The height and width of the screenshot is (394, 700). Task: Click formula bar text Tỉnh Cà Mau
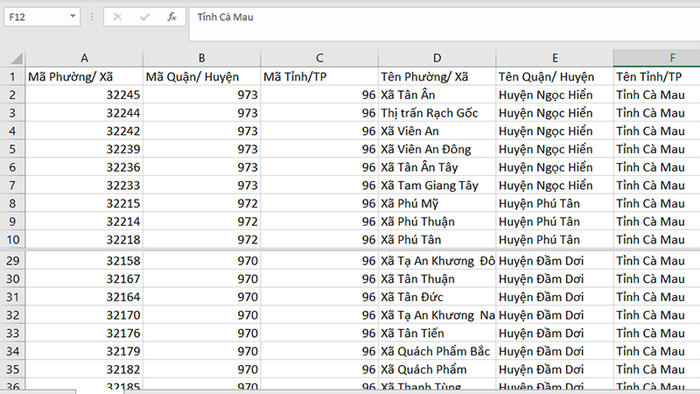click(225, 17)
